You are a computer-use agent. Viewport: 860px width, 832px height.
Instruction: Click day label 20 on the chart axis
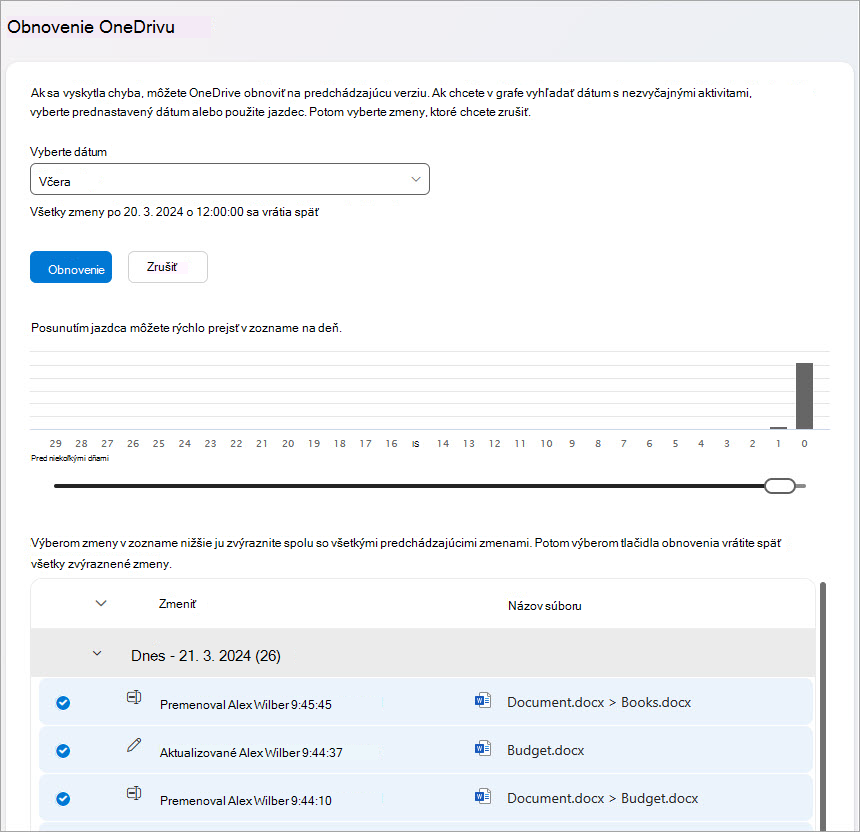288,444
